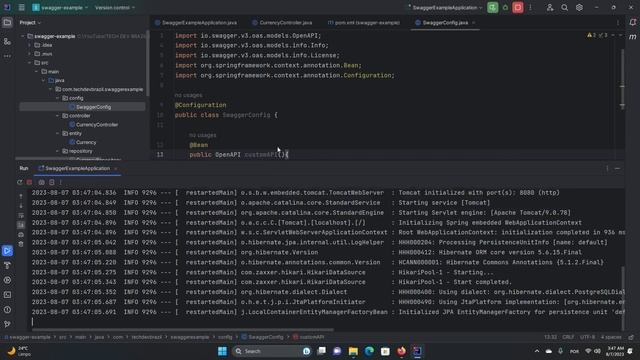This screenshot has height=360, width=640.
Task: Open IDE settings gear
Action: [x=579, y=7]
